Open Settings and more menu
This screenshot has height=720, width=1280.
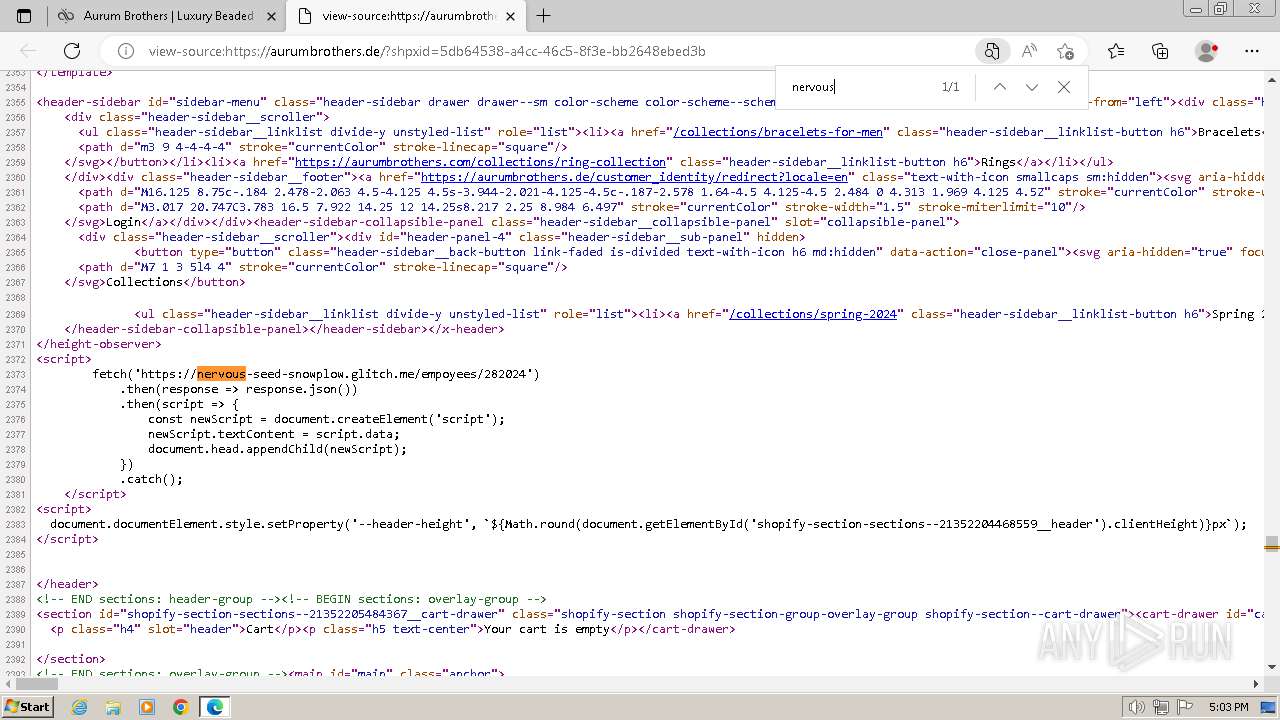[x=1252, y=51]
